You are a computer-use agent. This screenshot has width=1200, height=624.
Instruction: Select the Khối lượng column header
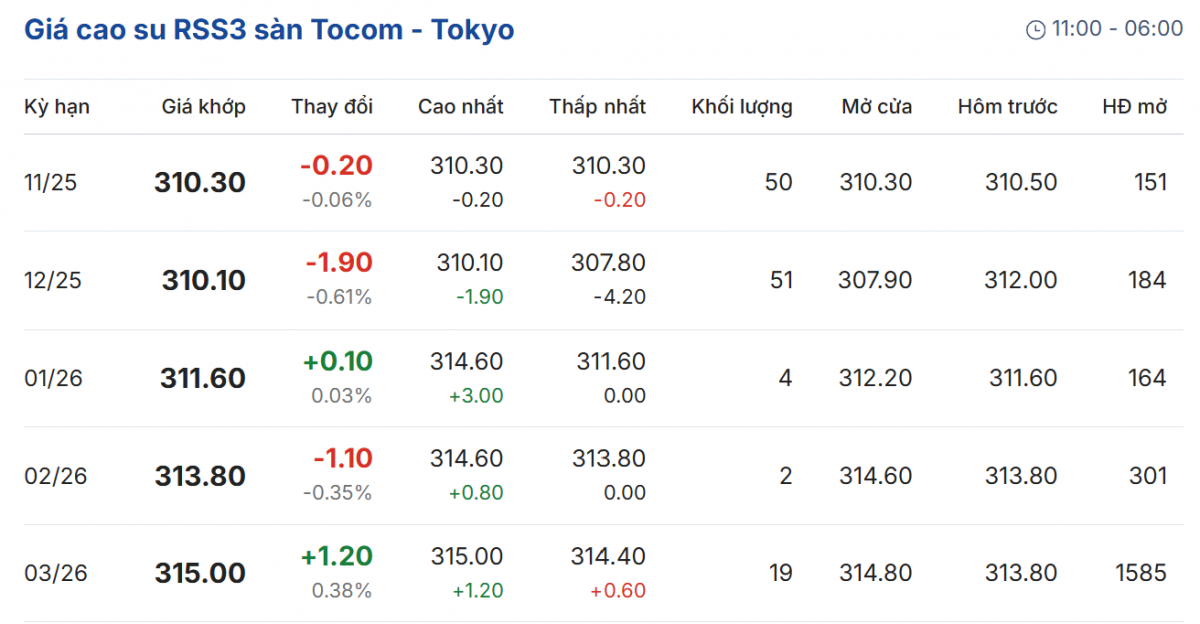(x=741, y=107)
